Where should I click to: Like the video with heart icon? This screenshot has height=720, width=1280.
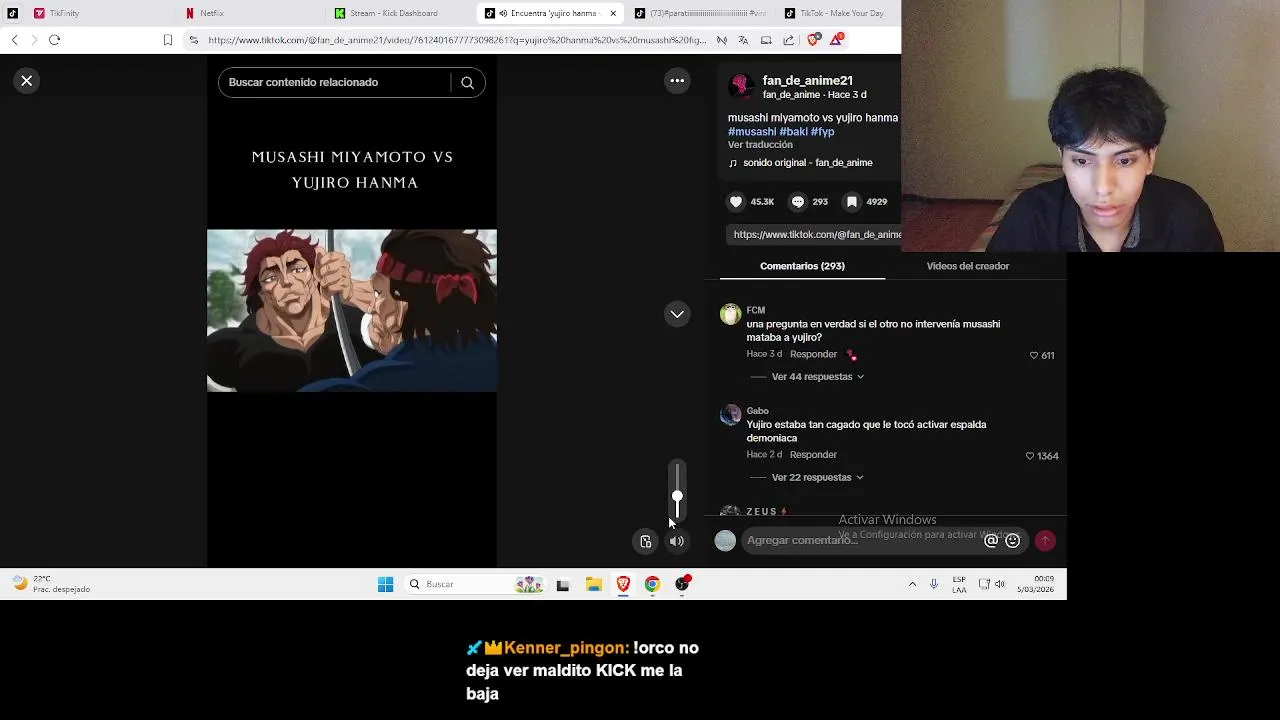(736, 202)
